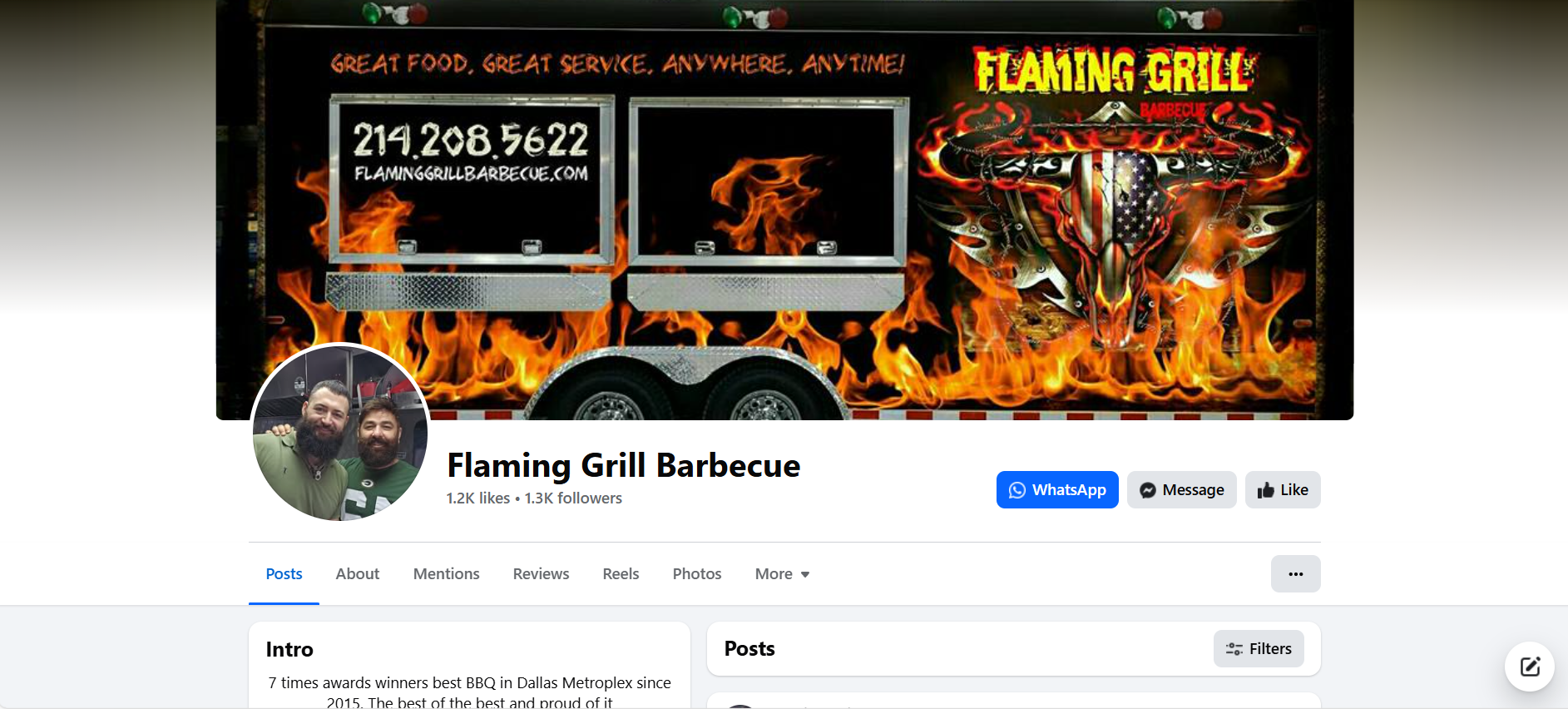The image size is (1568, 709).
Task: Click the WhatsApp logo icon
Action: pyautogui.click(x=1016, y=490)
